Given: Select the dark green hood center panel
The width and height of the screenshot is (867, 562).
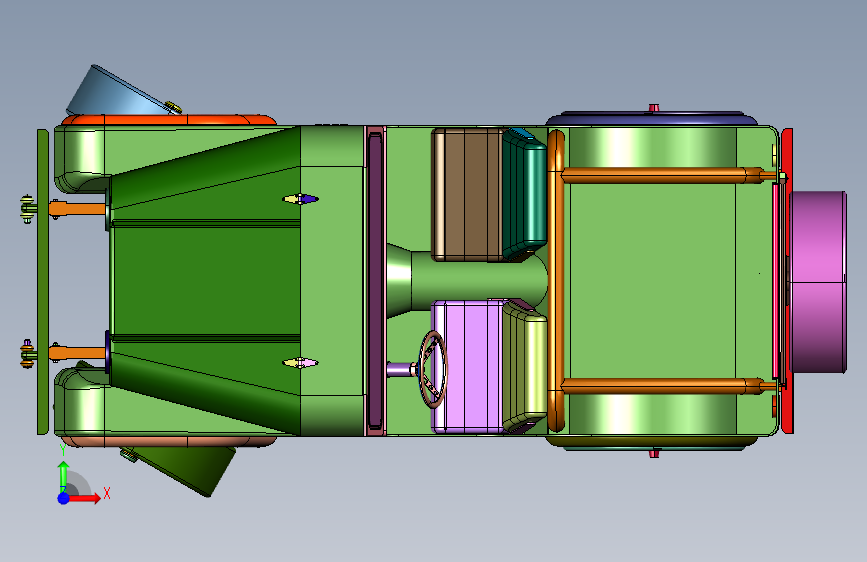Looking at the screenshot, I should 206,281.
